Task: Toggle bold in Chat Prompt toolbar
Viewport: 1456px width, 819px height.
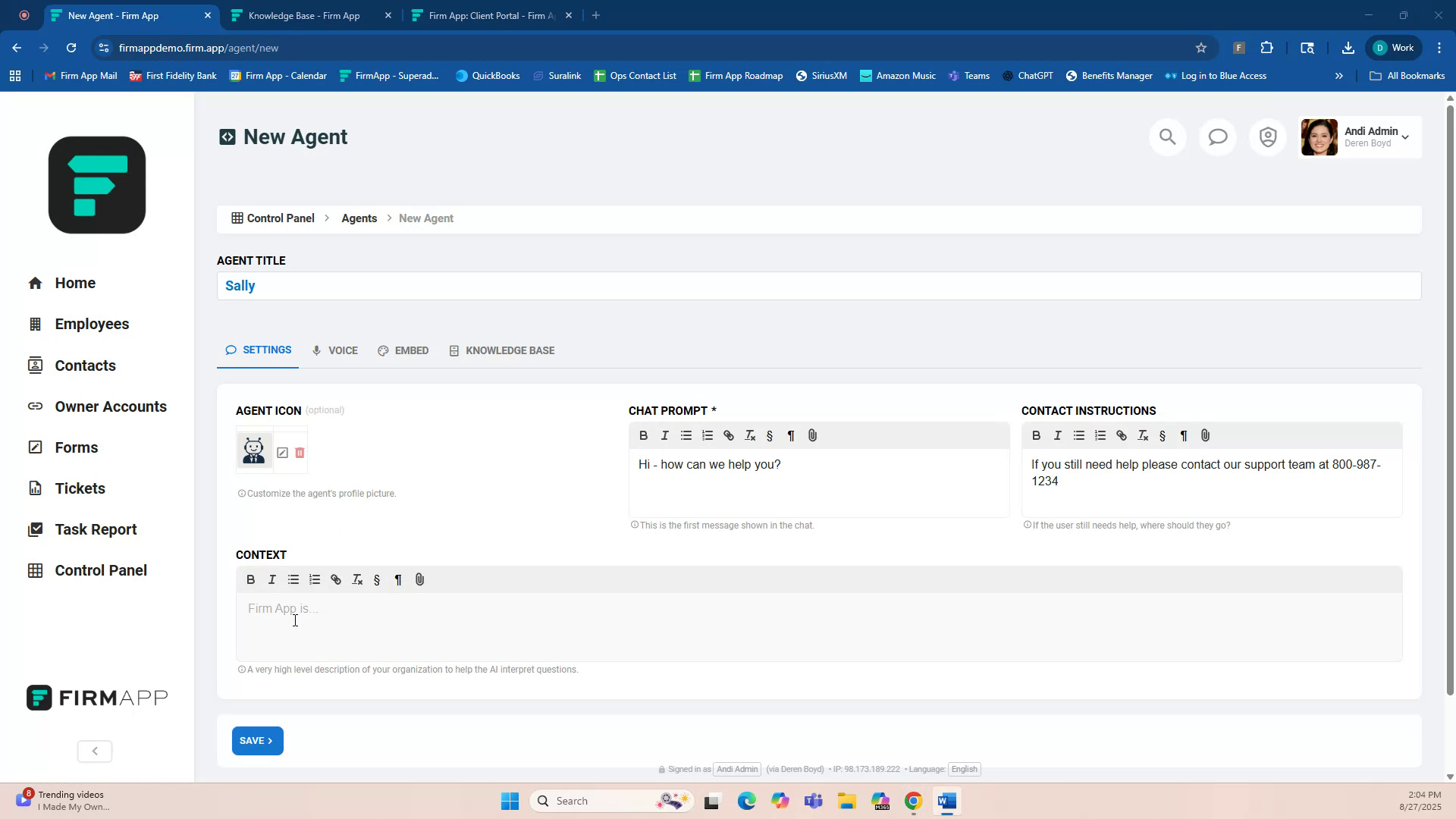Action: pyautogui.click(x=643, y=435)
